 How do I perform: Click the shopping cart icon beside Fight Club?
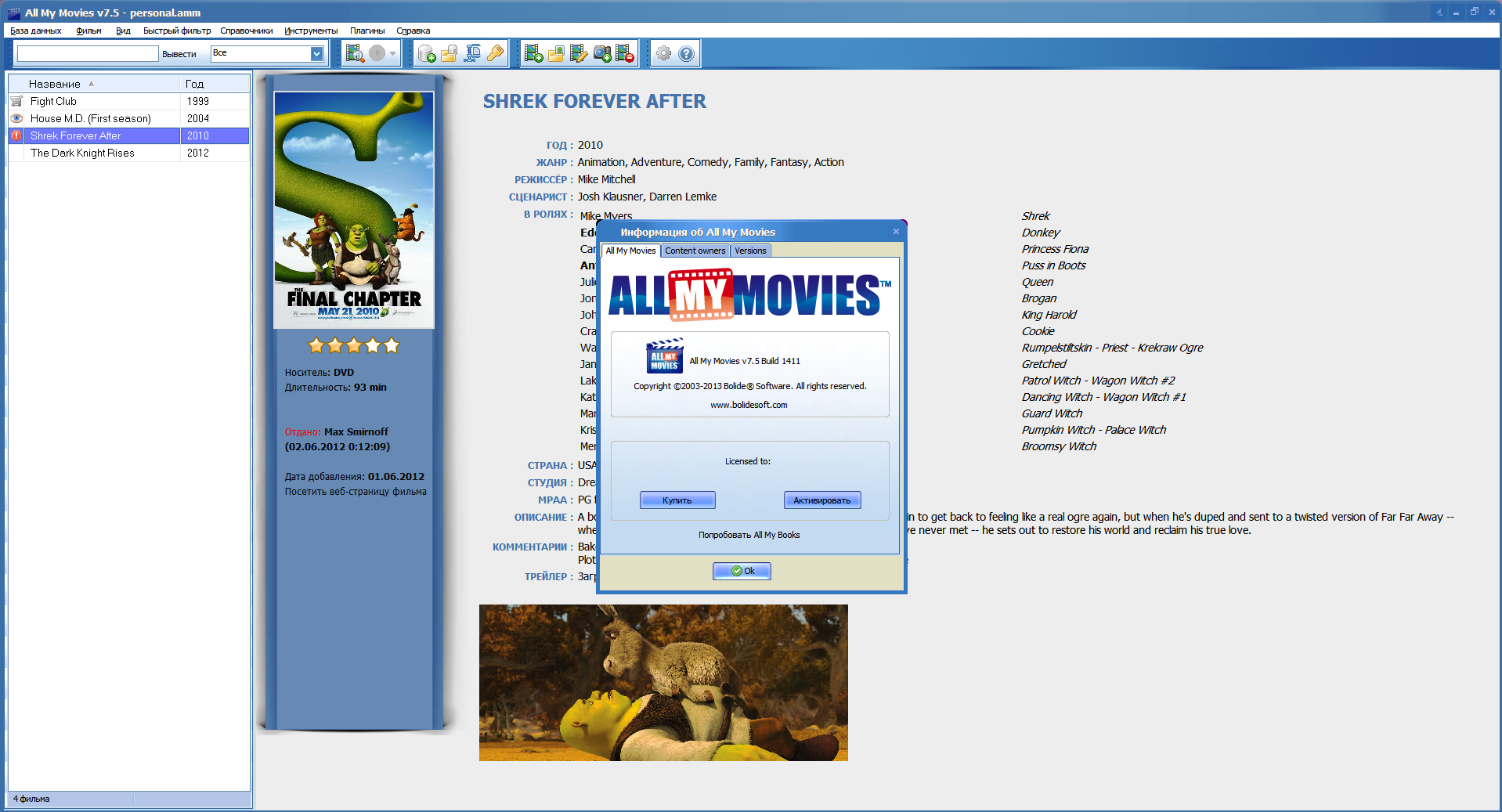click(x=16, y=101)
